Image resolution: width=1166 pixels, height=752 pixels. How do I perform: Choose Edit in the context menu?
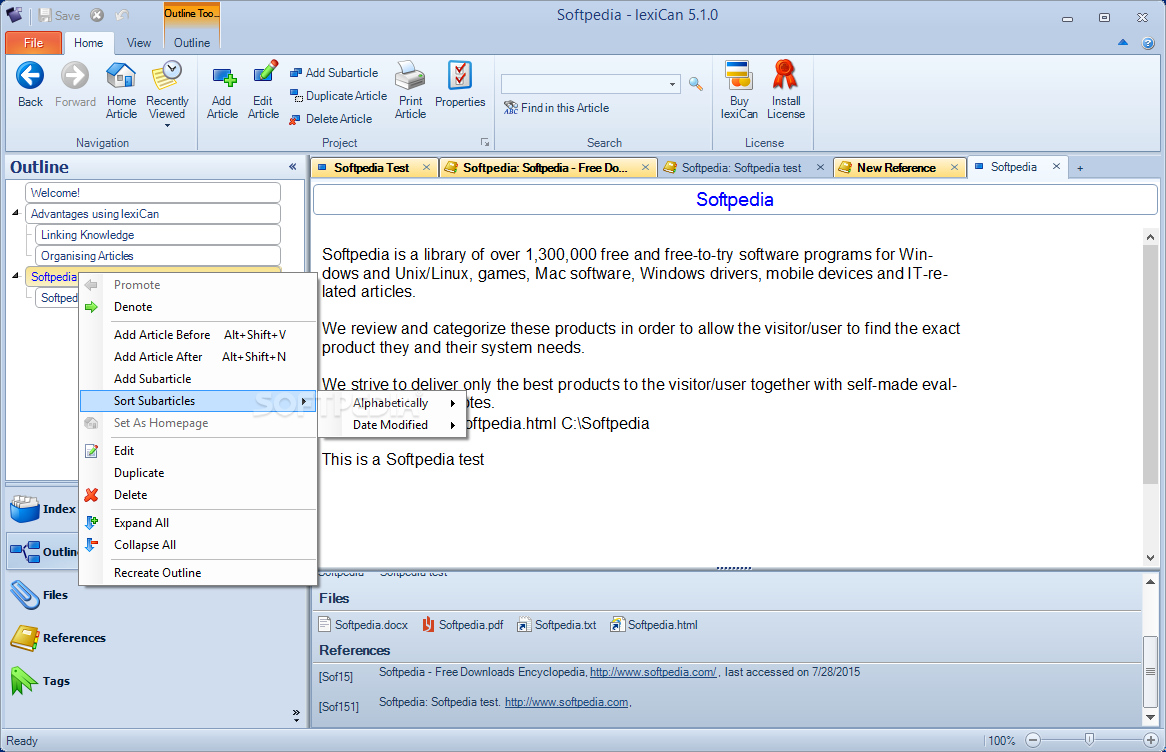198,451
